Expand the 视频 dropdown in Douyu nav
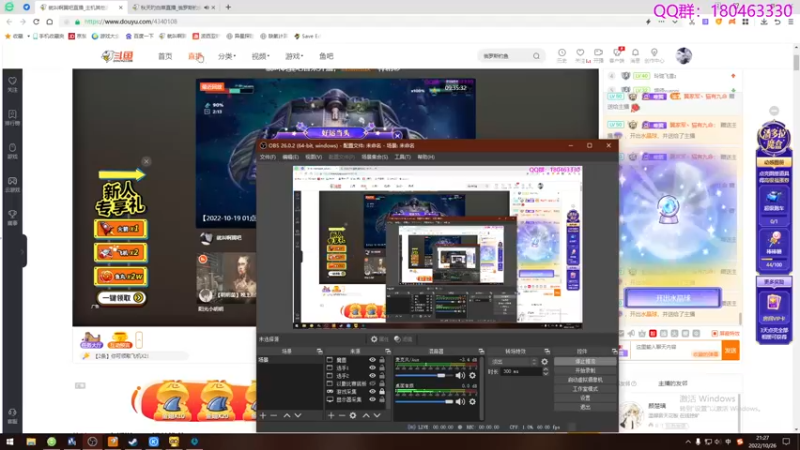Screen dimensions: 800x450 pos(260,56)
